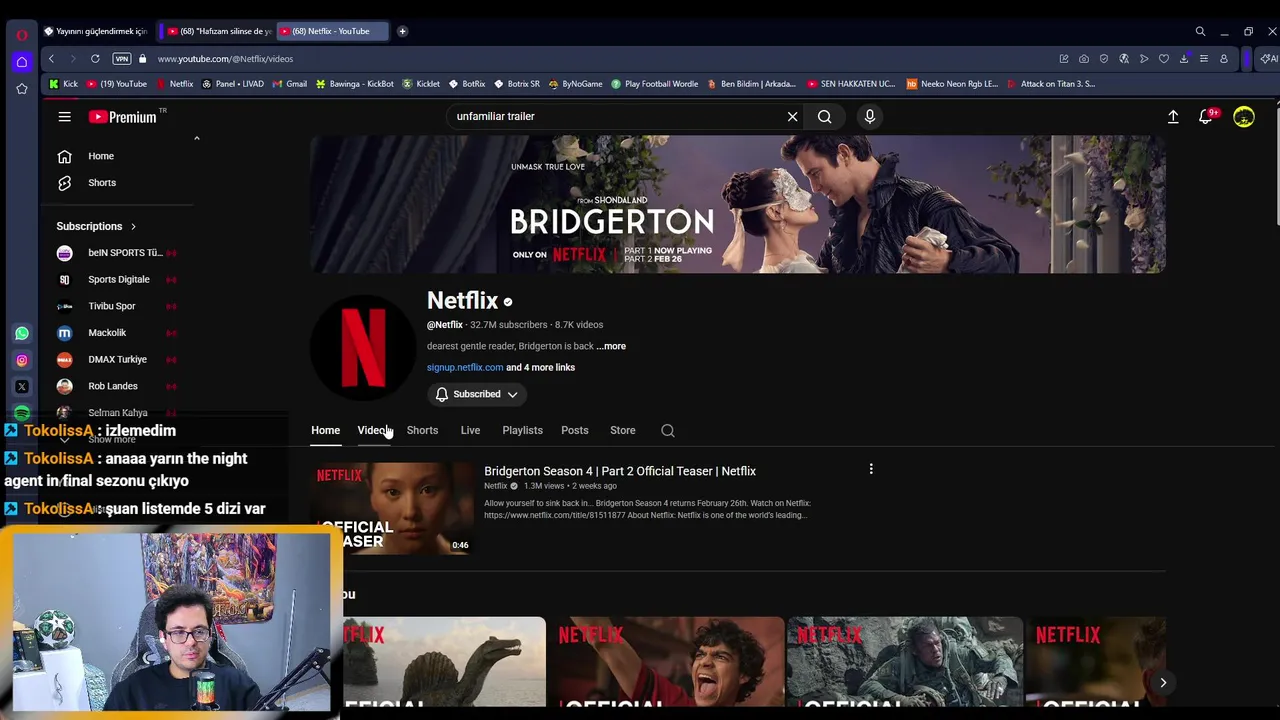Reload the current page
Image resolution: width=1280 pixels, height=720 pixels.
pyautogui.click(x=95, y=59)
